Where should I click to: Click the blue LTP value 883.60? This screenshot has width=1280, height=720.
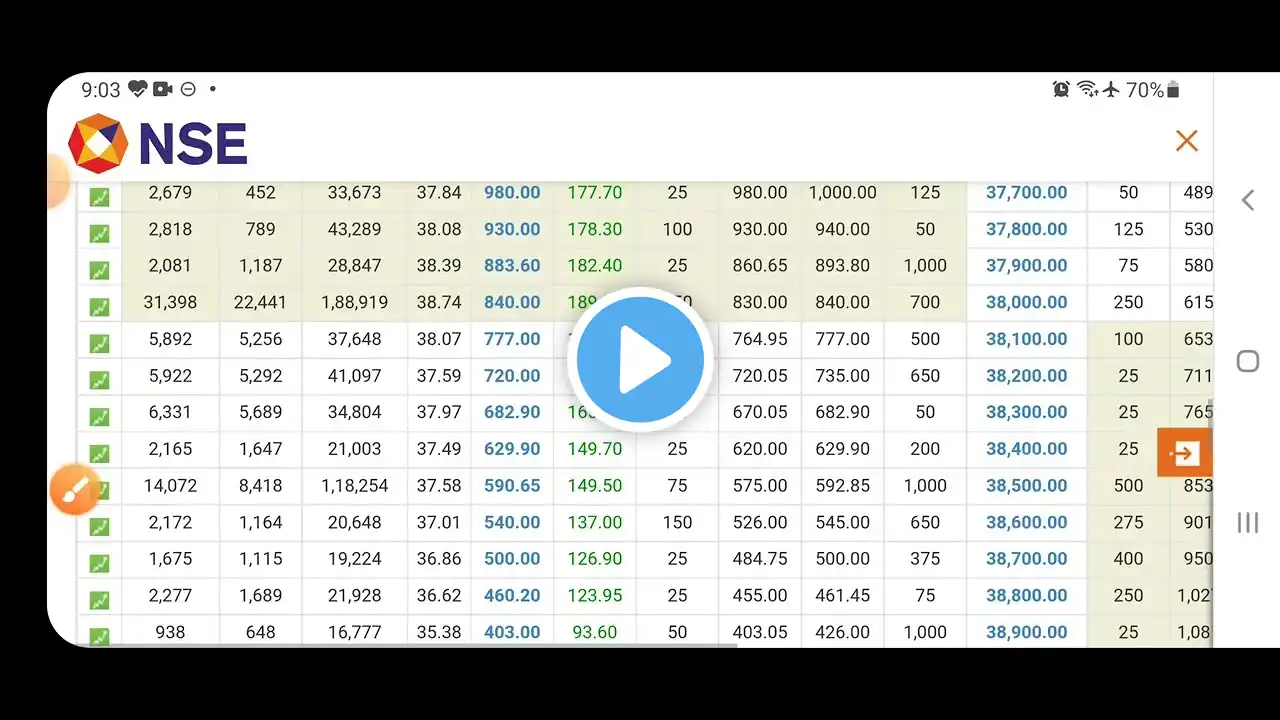(x=512, y=265)
